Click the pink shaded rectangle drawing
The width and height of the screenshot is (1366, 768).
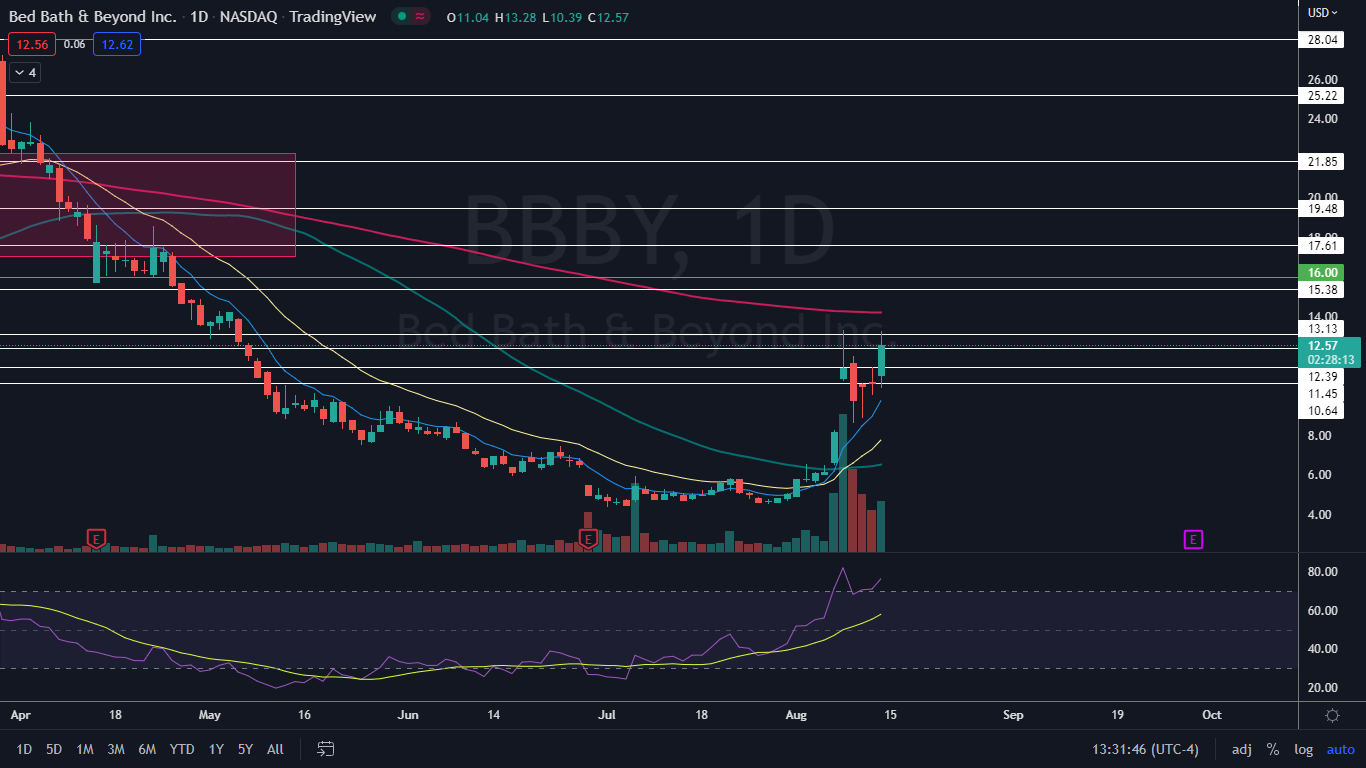tap(148, 205)
